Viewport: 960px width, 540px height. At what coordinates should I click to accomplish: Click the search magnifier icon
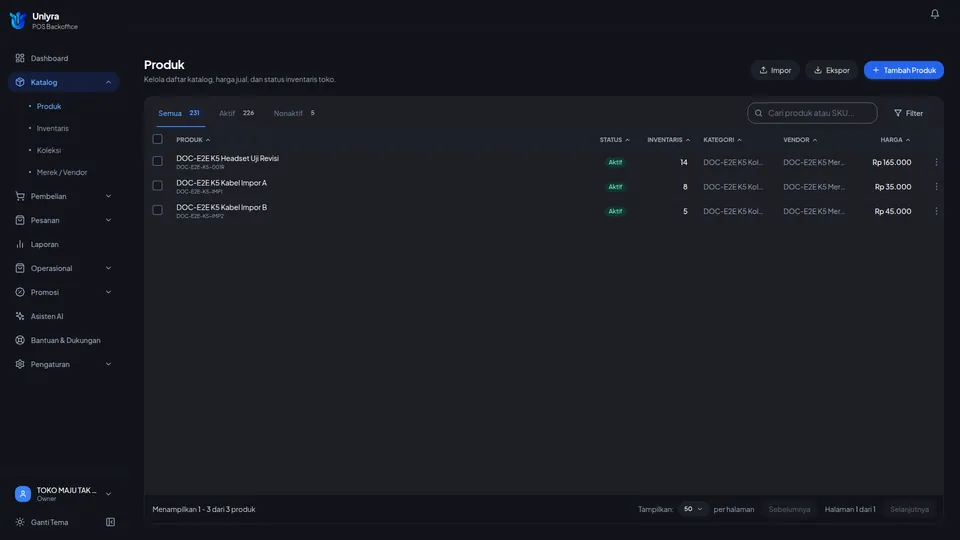[759, 113]
